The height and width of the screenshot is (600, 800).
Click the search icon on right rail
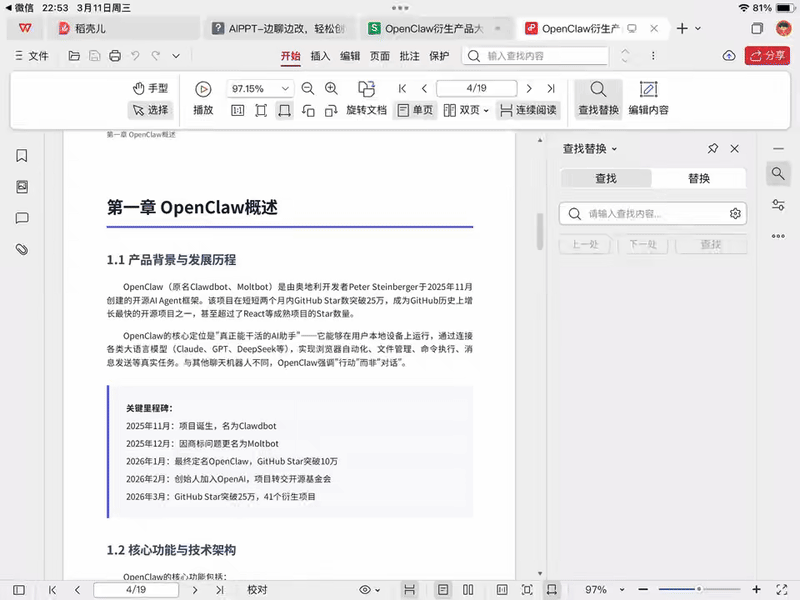coord(778,174)
